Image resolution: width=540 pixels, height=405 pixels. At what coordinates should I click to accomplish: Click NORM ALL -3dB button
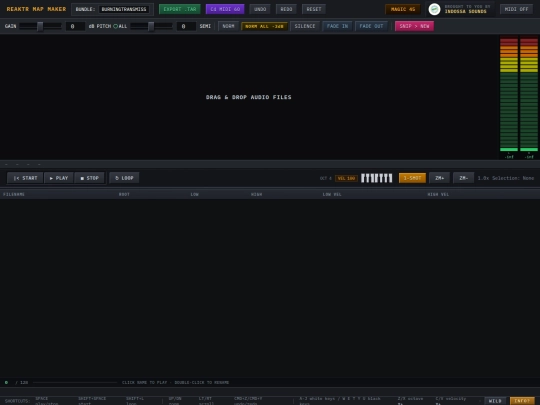pyautogui.click(x=264, y=26)
